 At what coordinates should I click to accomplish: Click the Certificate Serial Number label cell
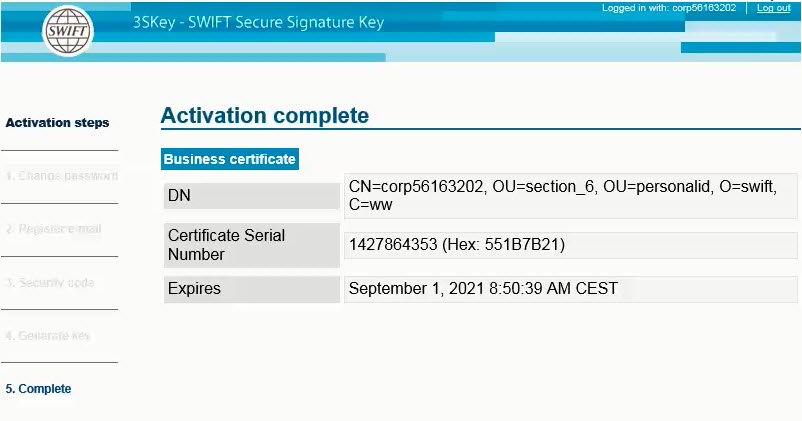252,245
